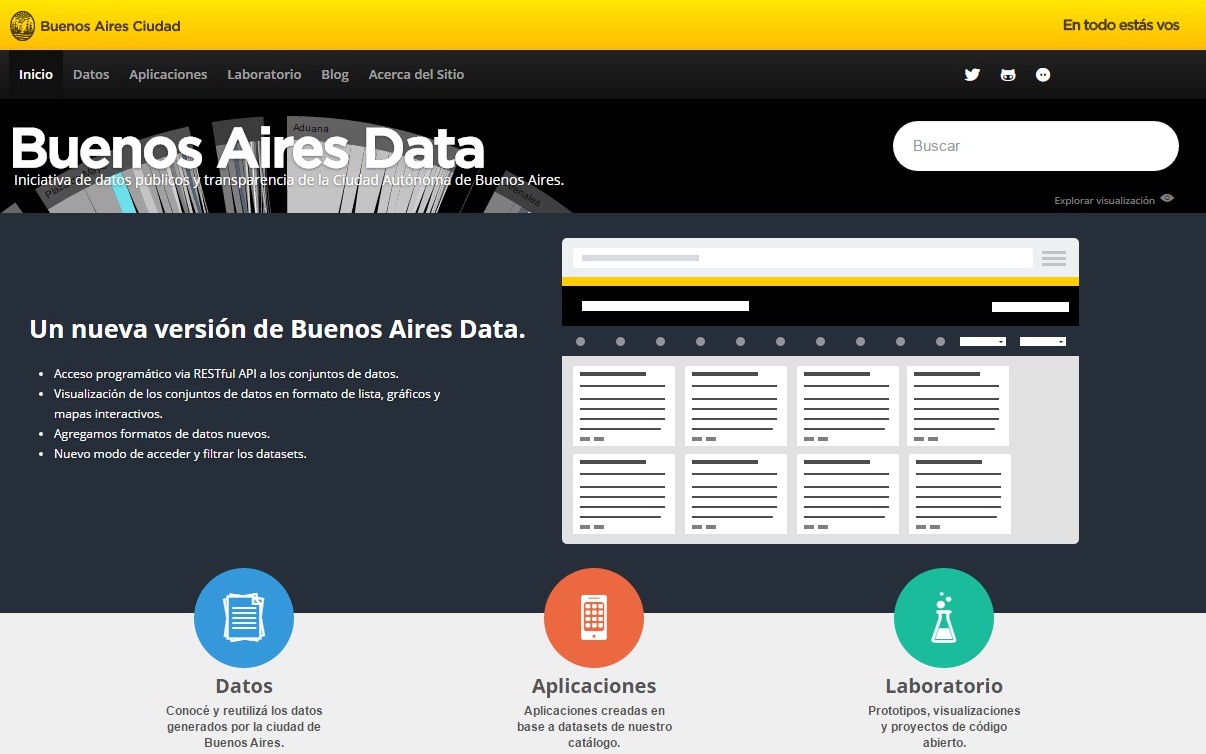Click the text about RESTful API access
Screen dimensions: 1206x754
click(x=226, y=373)
